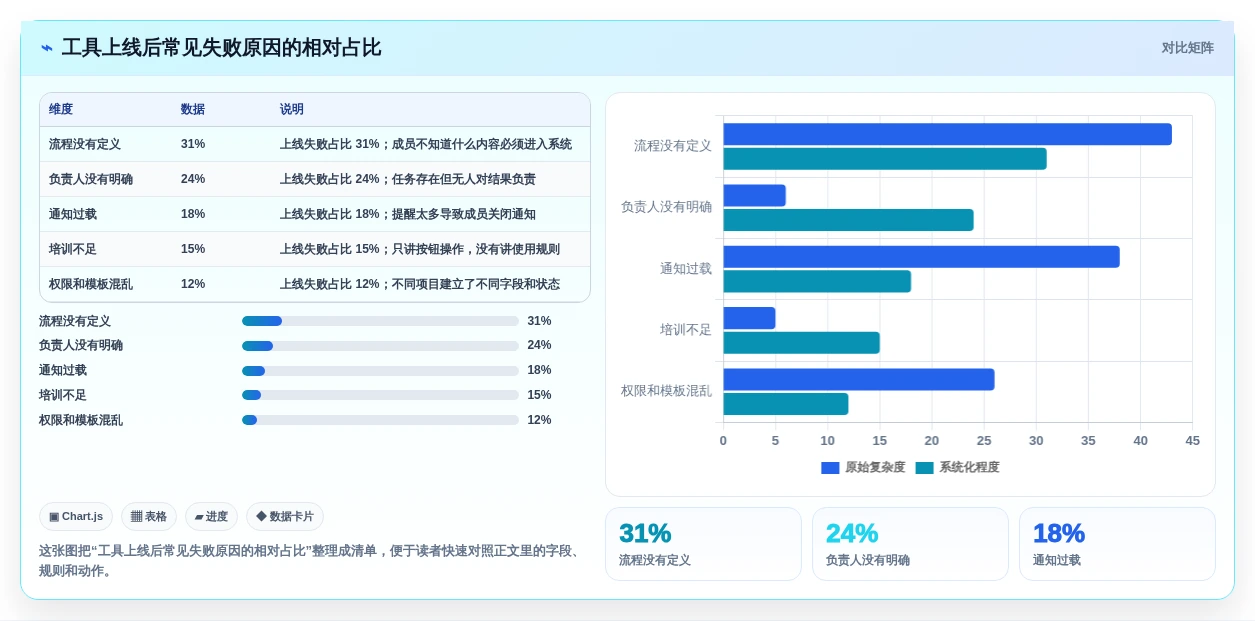Open the 31% 流程没有定义 data card
Viewport: 1255px width, 621px height.
[703, 544]
